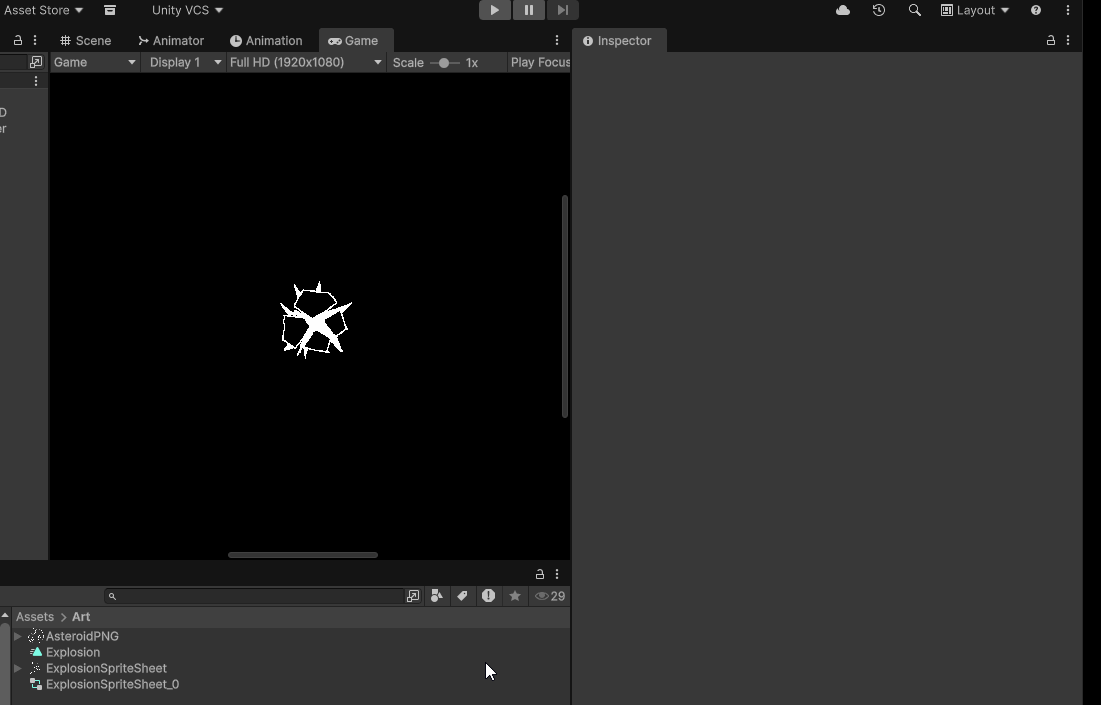Open Undo History icon
This screenshot has height=705, width=1101.
tap(878, 10)
